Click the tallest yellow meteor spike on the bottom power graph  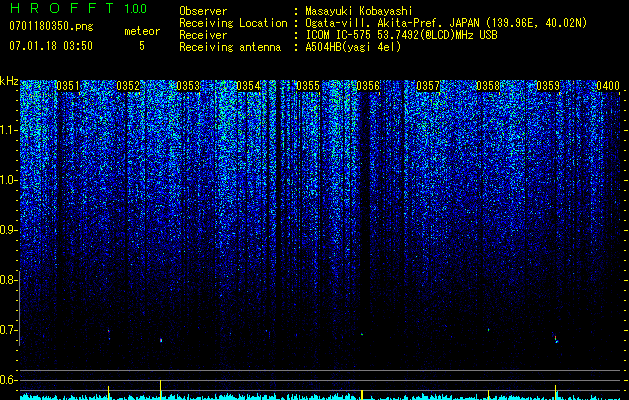click(160, 390)
